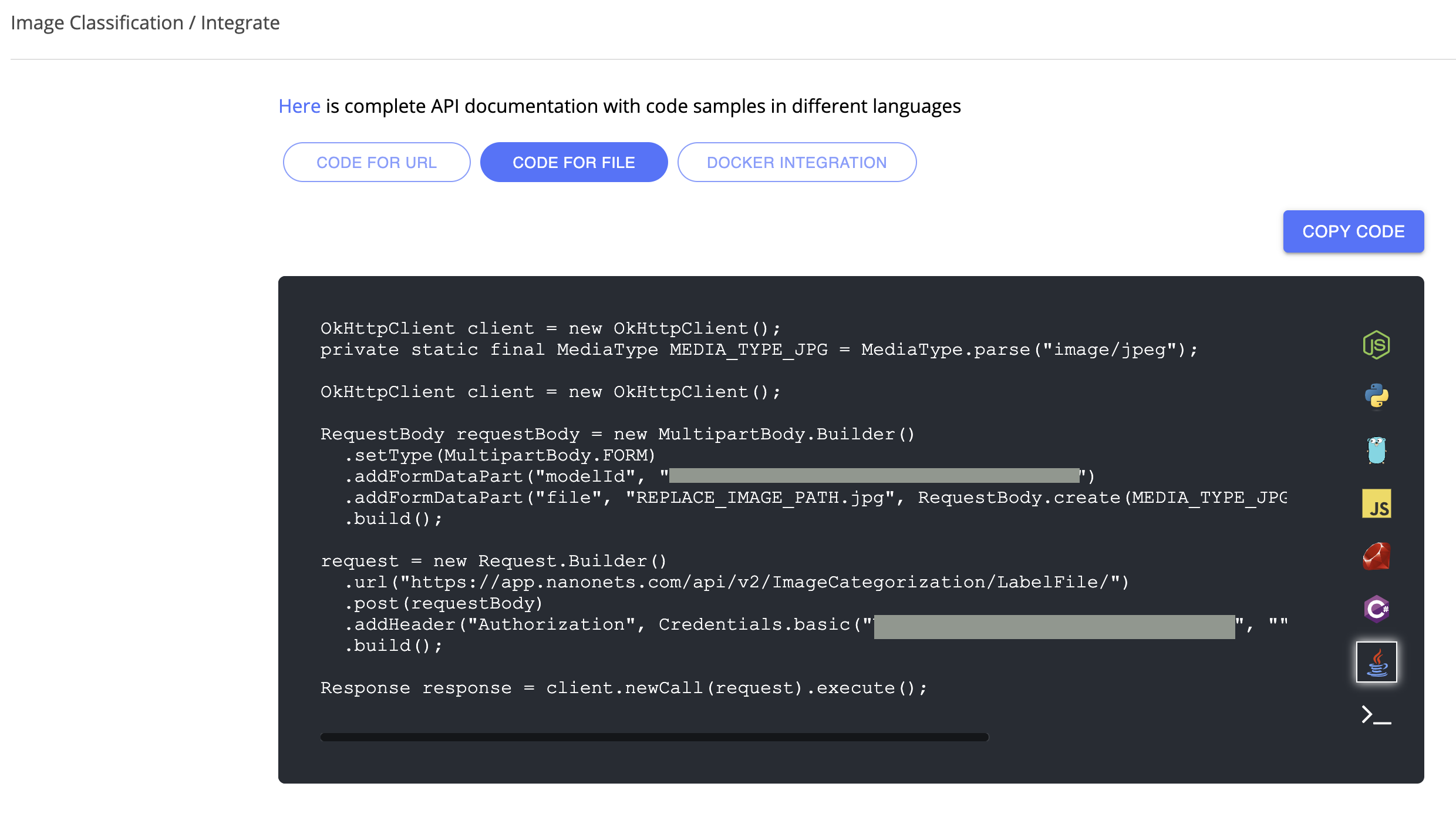Select the CODE FOR FILE tab
Viewport: 1456px width, 820px height.
(x=574, y=162)
